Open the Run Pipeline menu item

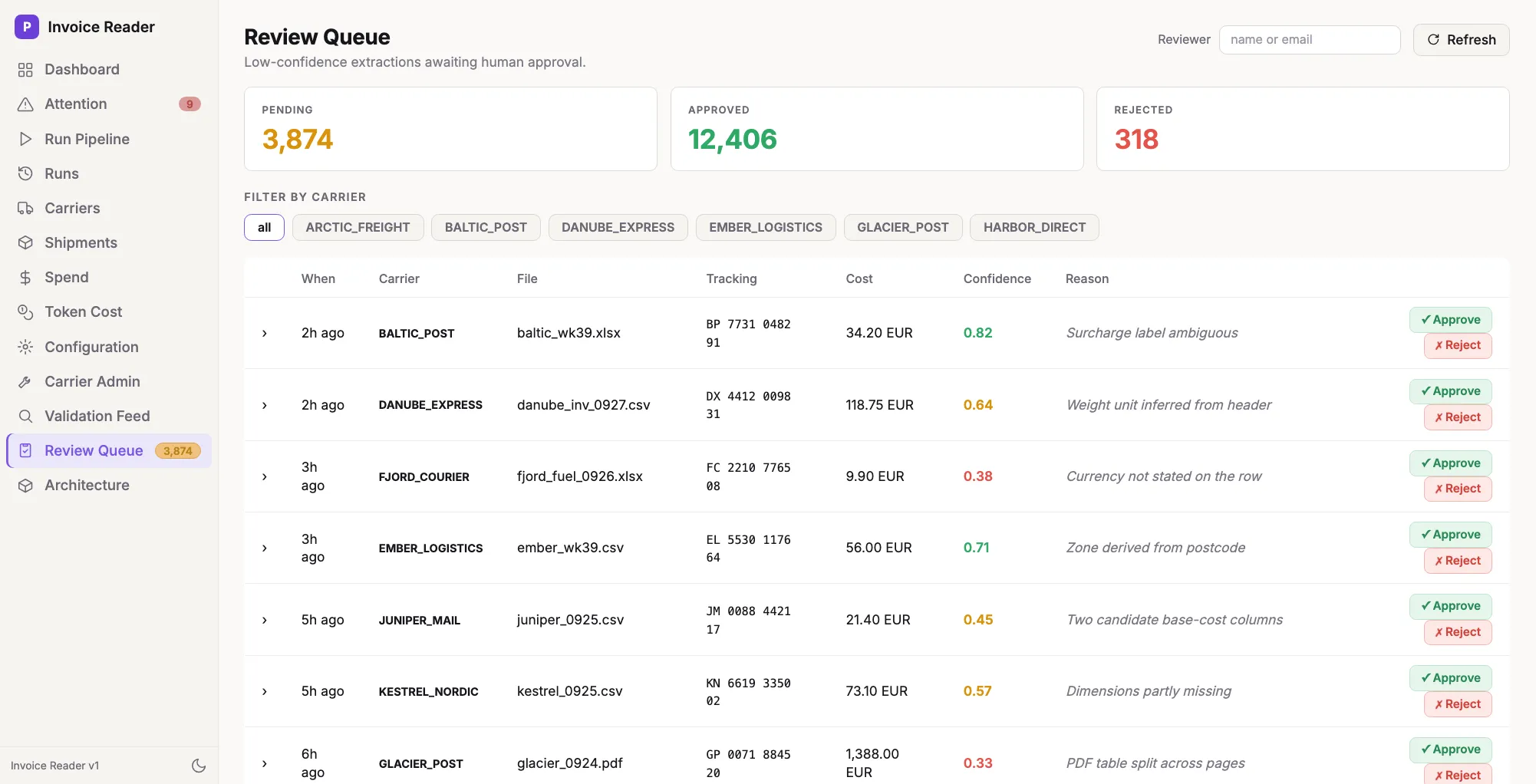109,139
